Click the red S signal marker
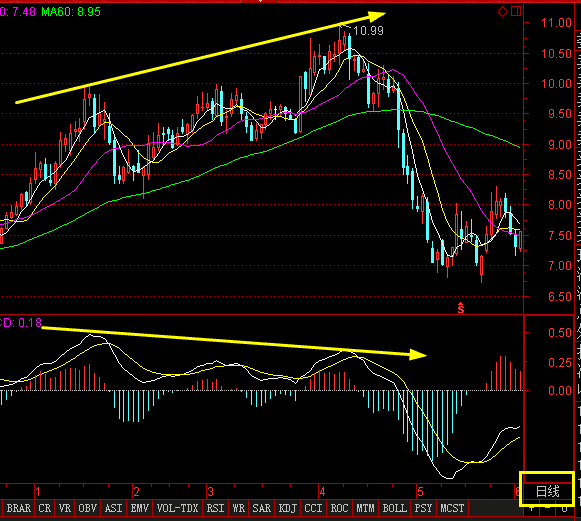 click(x=461, y=308)
